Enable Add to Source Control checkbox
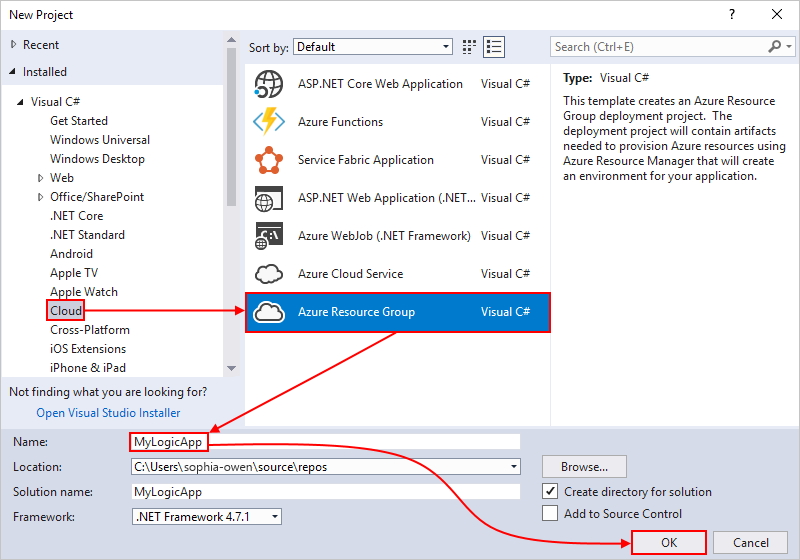Viewport: 800px width, 560px height. pos(549,513)
